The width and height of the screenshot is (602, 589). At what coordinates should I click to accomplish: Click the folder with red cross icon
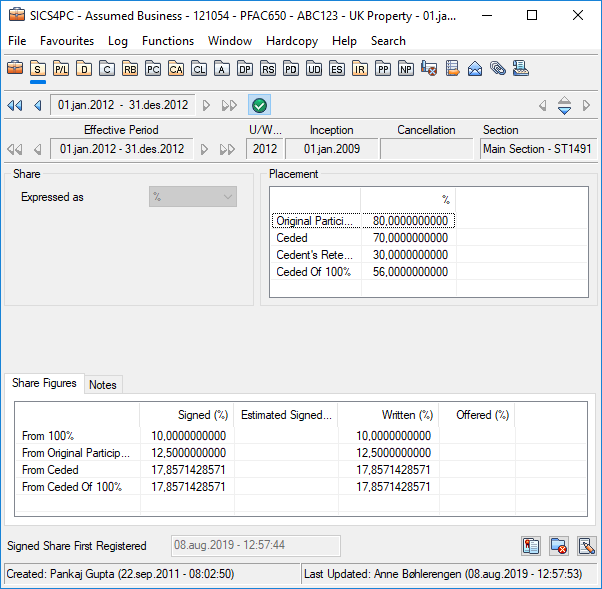pos(559,546)
